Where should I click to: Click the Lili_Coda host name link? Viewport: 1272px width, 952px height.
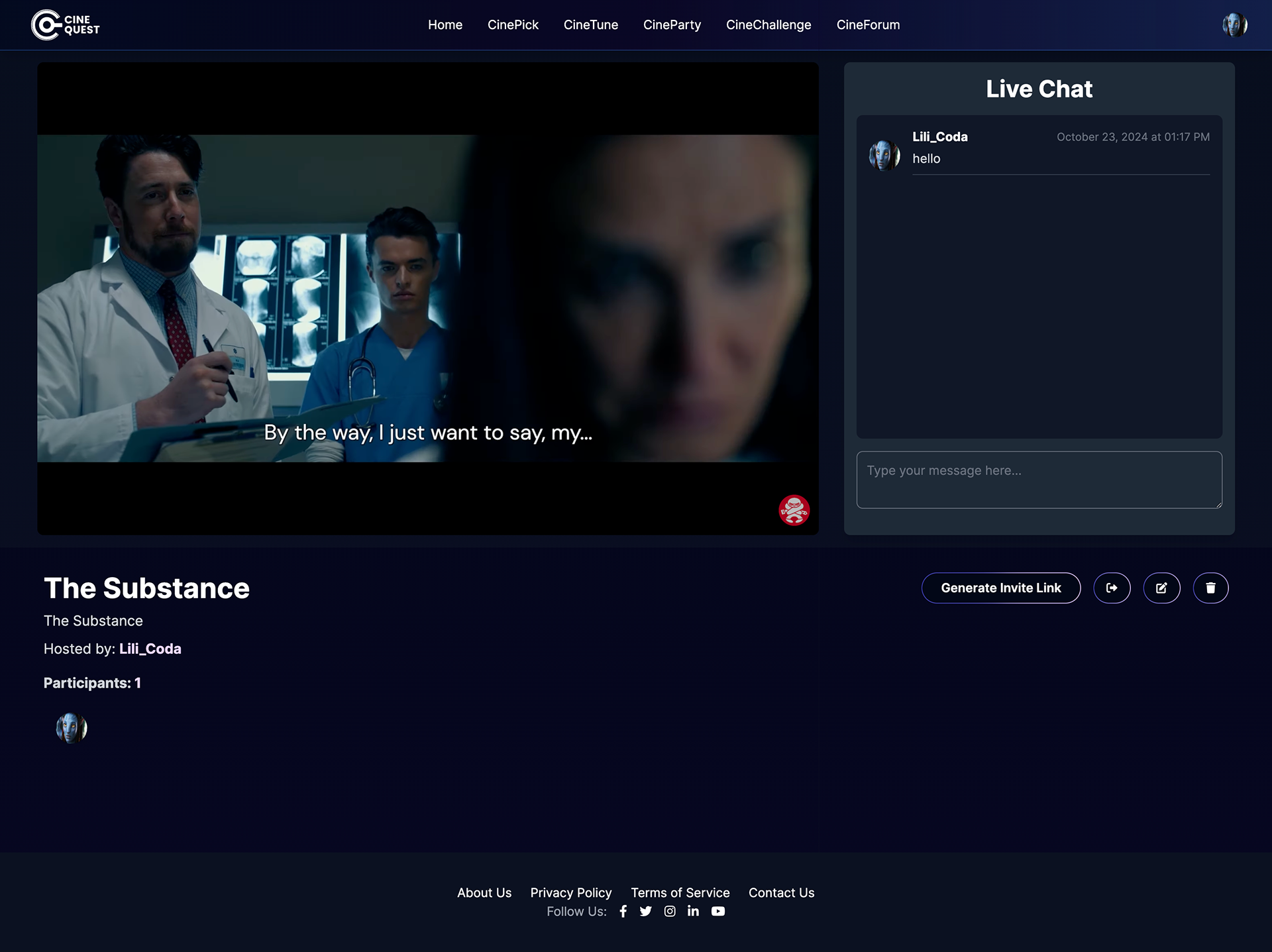pyautogui.click(x=150, y=649)
